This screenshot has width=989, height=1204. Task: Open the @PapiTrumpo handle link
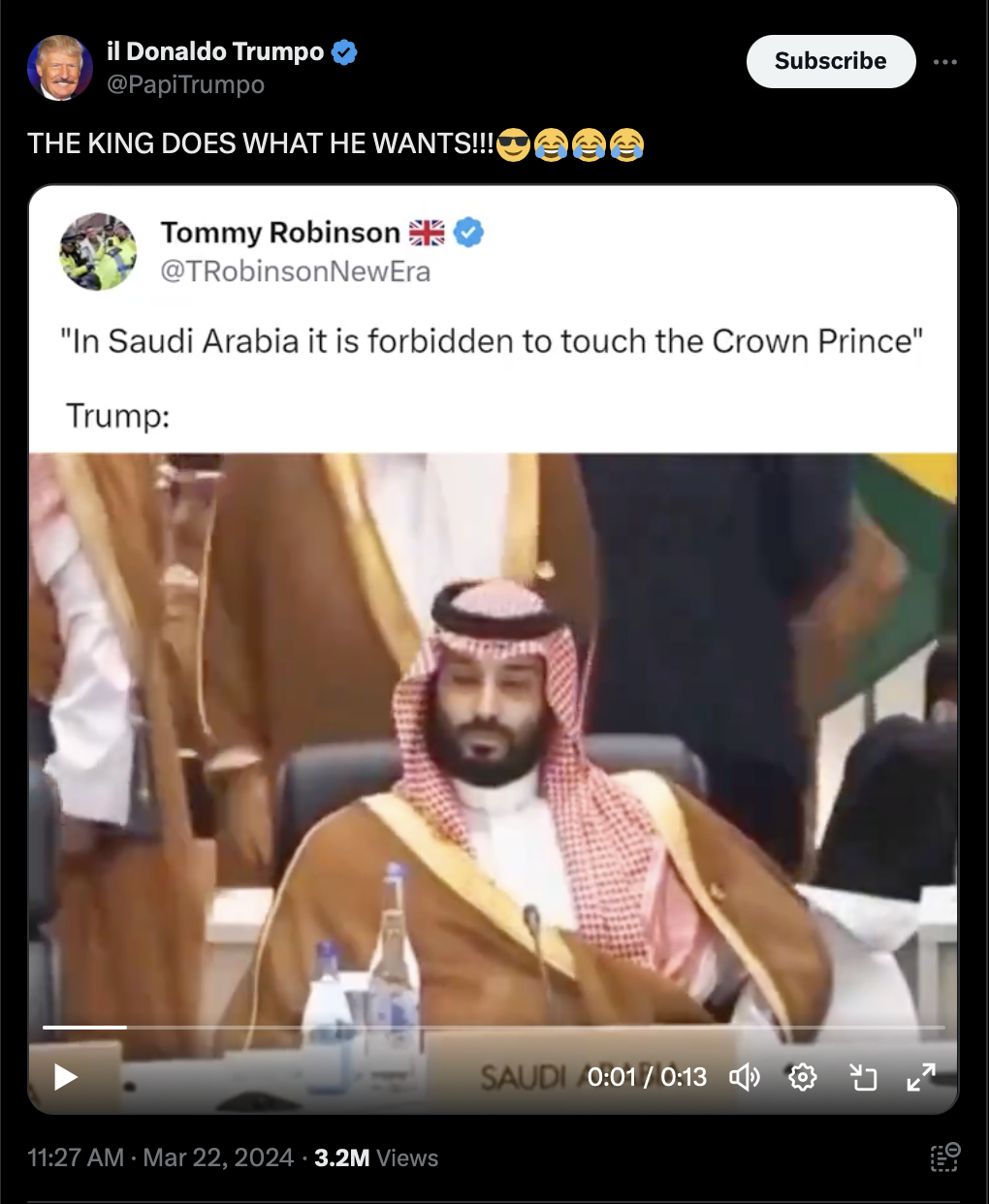tap(185, 85)
